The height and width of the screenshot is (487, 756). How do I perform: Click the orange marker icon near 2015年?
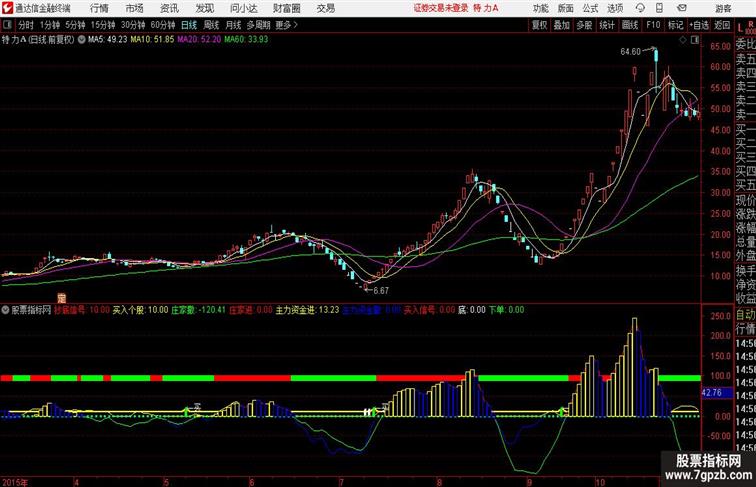tap(61, 298)
